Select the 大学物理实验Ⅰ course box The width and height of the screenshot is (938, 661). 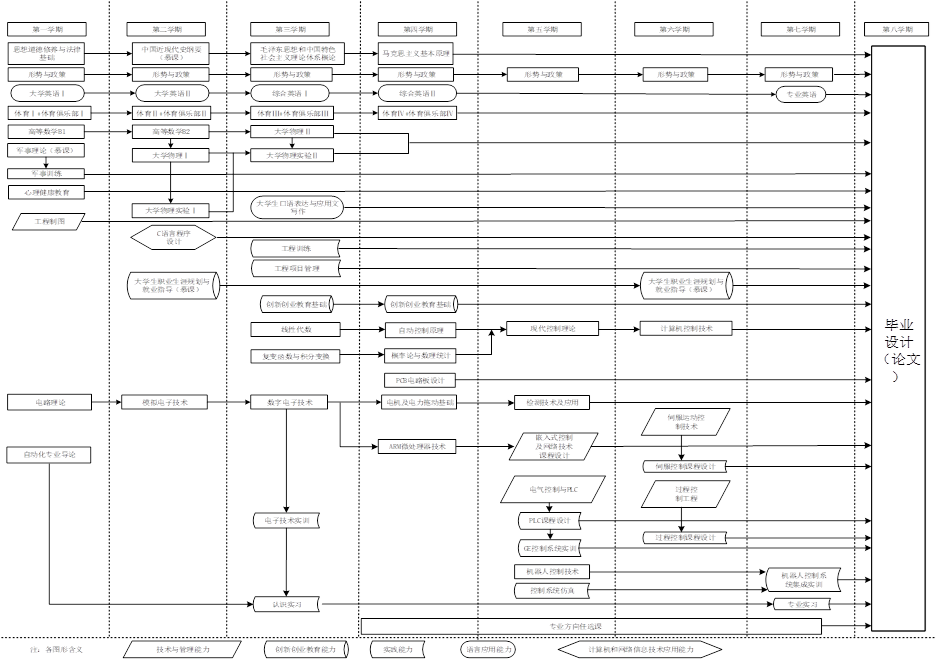point(172,210)
